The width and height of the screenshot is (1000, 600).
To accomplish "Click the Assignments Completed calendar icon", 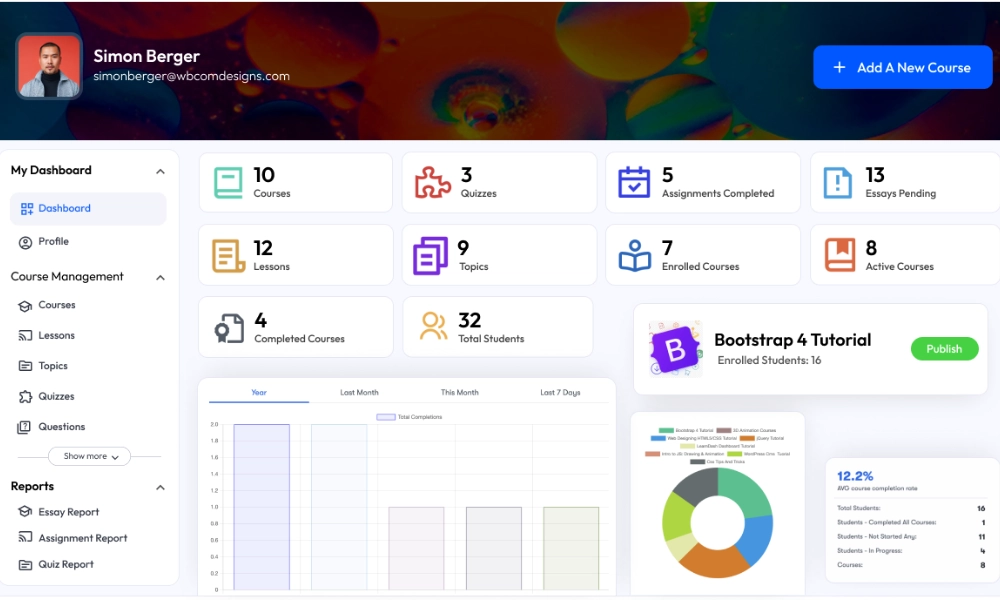I will [x=634, y=182].
